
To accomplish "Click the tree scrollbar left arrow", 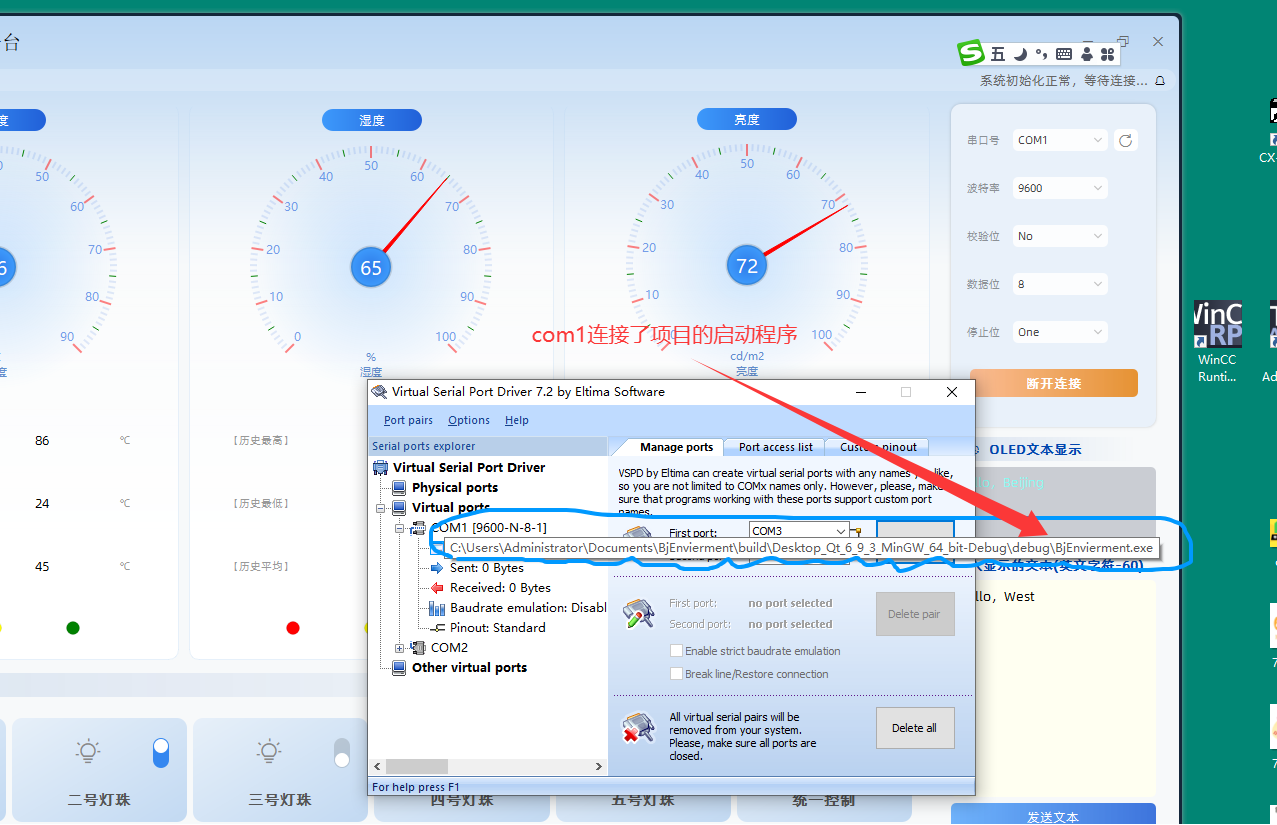I will tap(376, 767).
